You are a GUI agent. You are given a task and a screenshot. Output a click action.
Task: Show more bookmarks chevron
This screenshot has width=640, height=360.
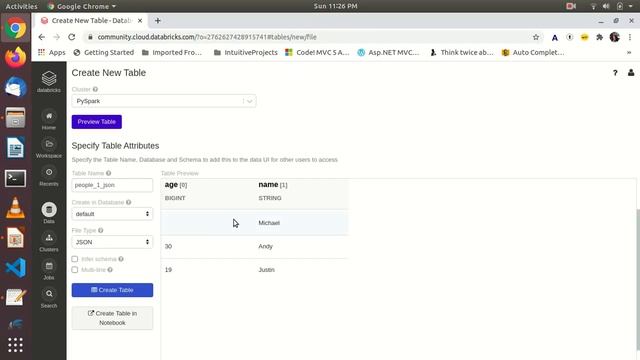point(629,53)
